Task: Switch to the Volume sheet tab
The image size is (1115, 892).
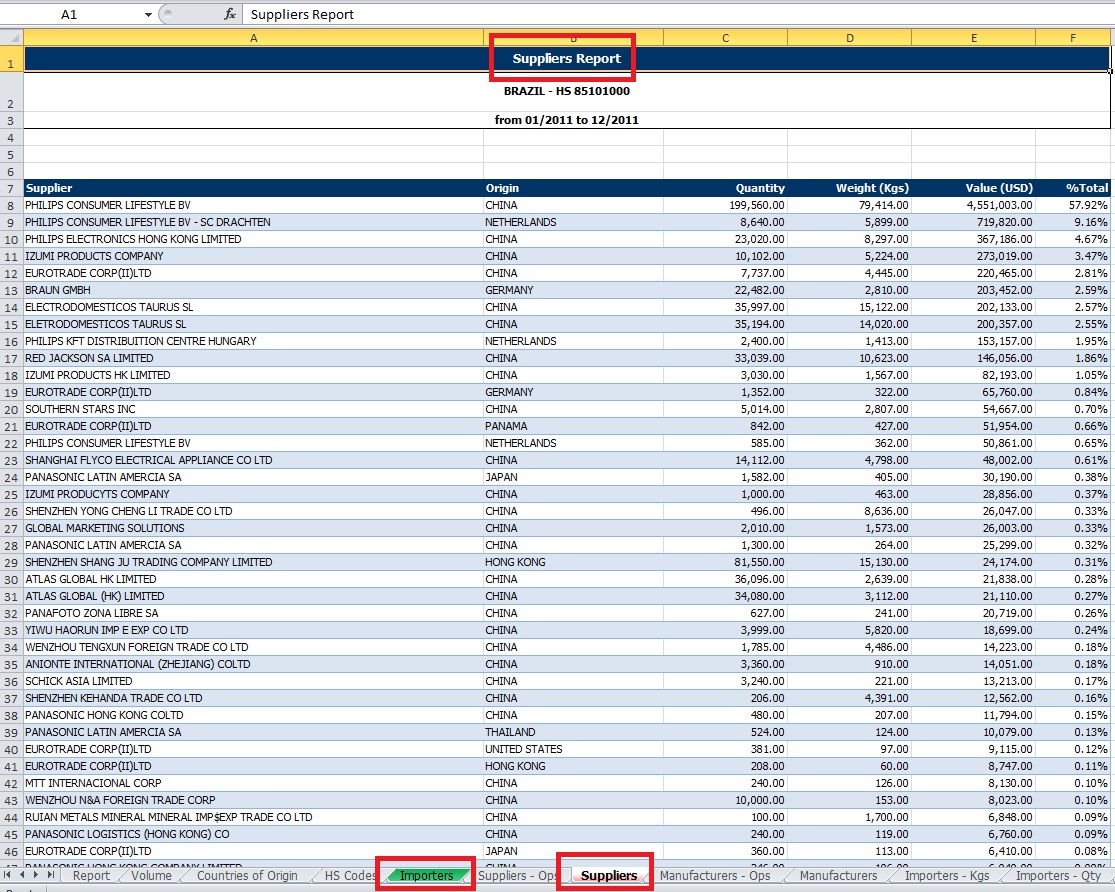Action: click(151, 876)
